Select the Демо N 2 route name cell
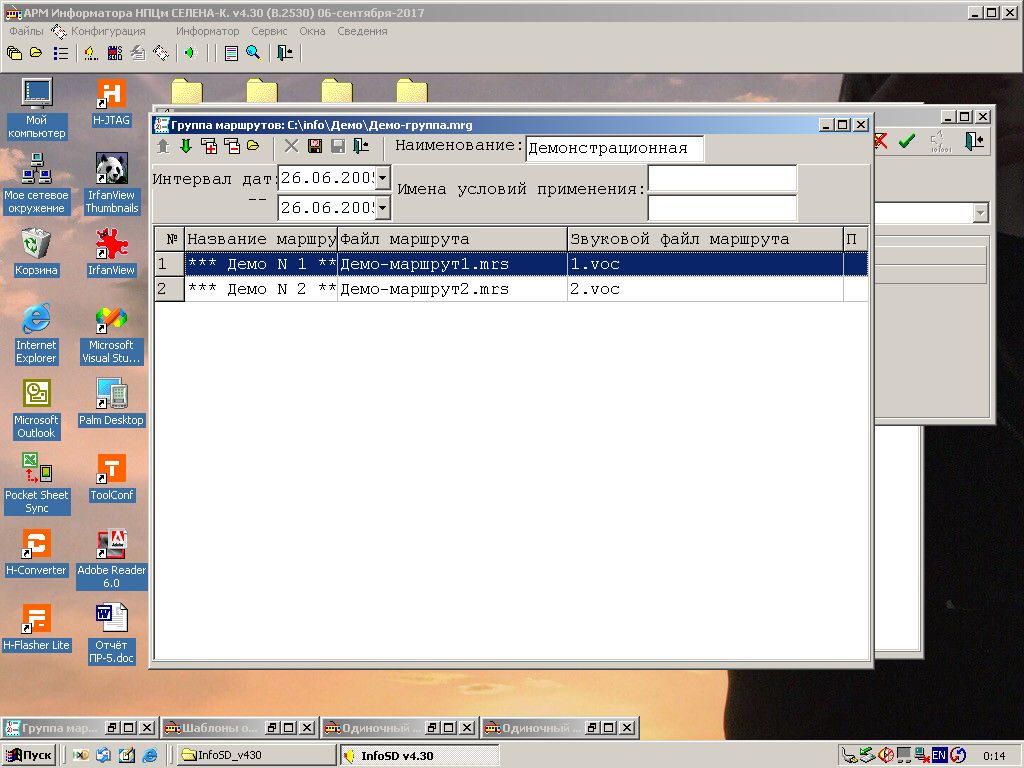The width and height of the screenshot is (1024, 768). click(x=261, y=289)
